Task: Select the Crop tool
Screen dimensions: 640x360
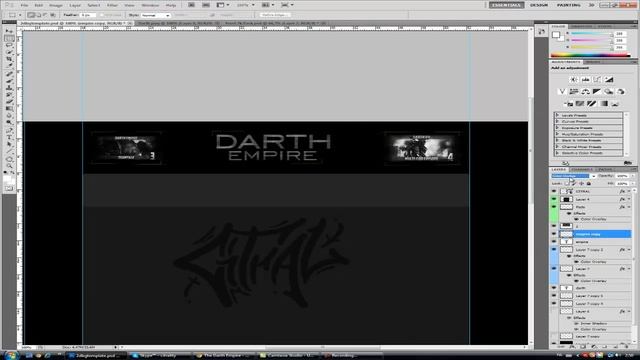Action: [9, 59]
